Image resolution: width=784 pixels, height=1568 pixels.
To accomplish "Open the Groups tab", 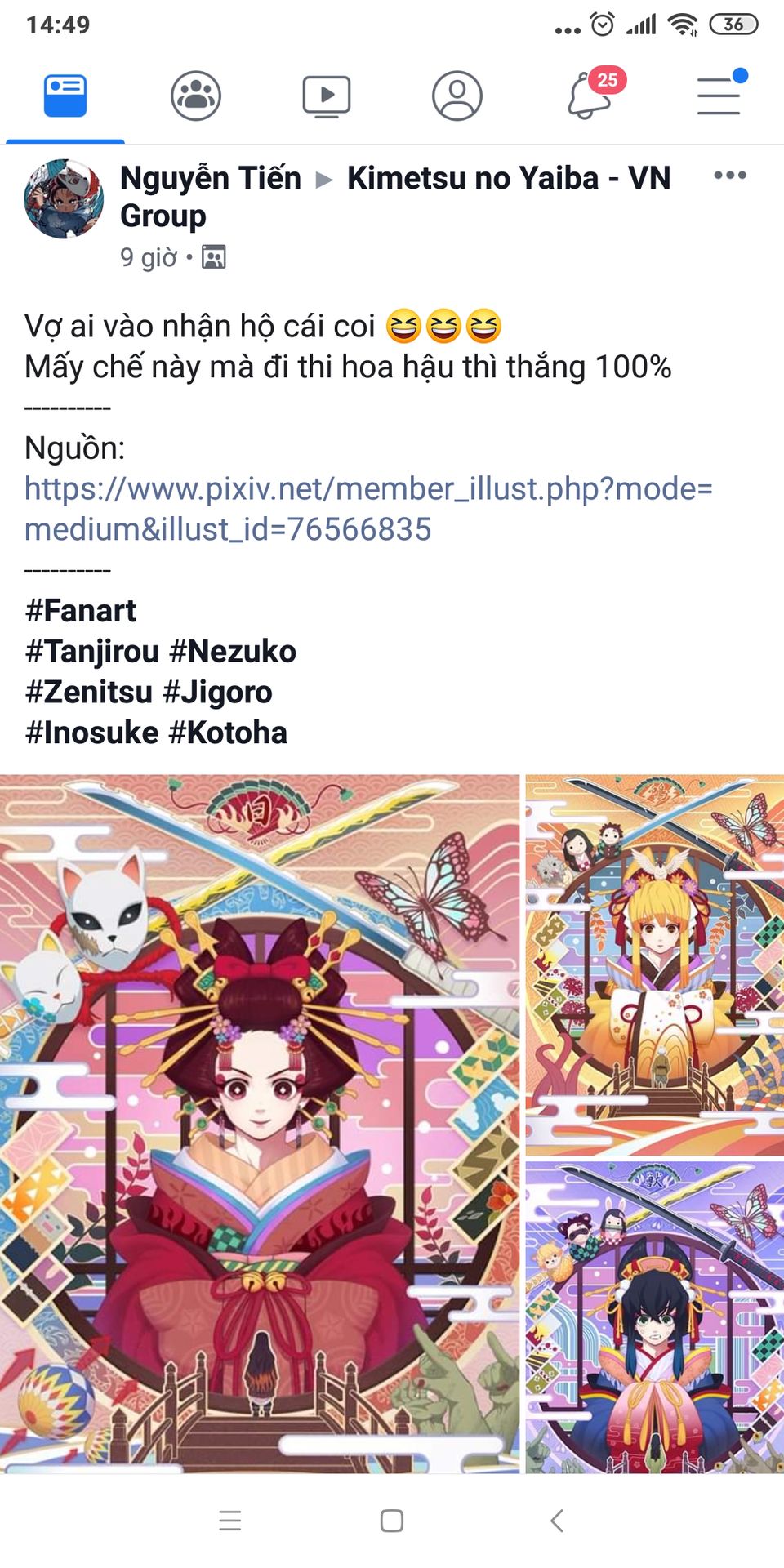I will tap(196, 96).
